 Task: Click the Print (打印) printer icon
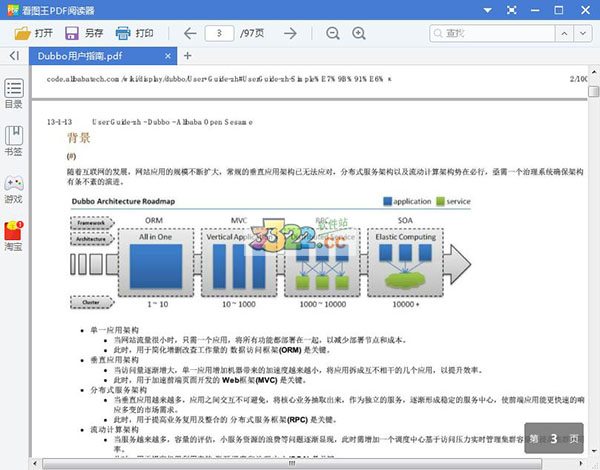coord(123,33)
